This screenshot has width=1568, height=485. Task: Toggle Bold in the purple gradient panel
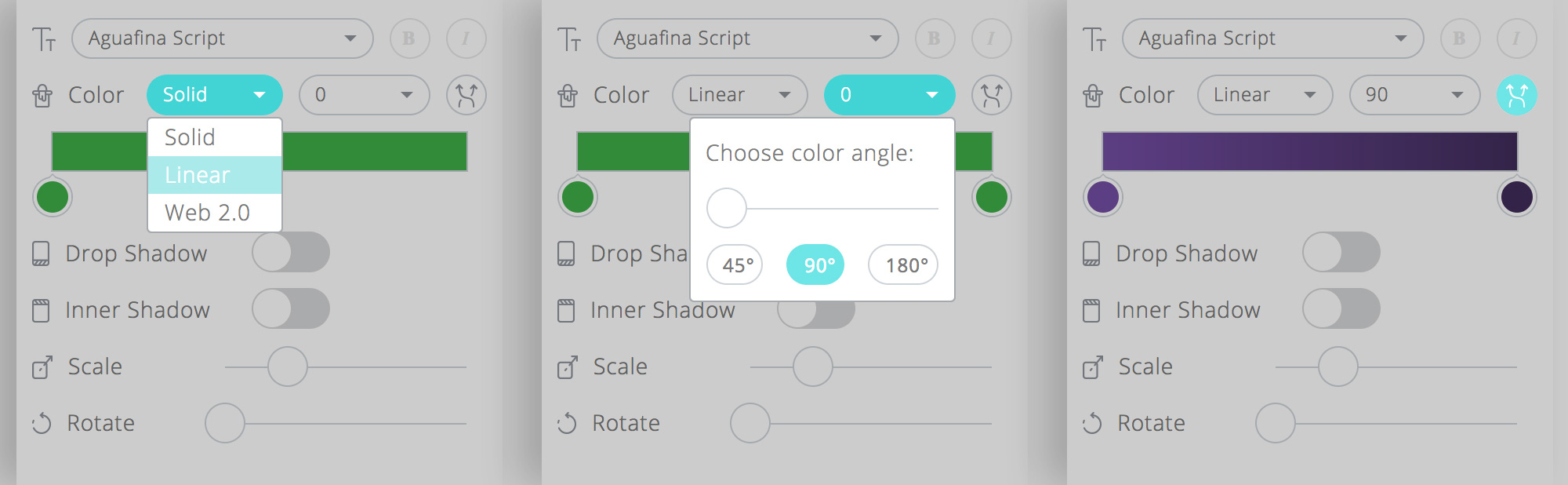[1458, 38]
